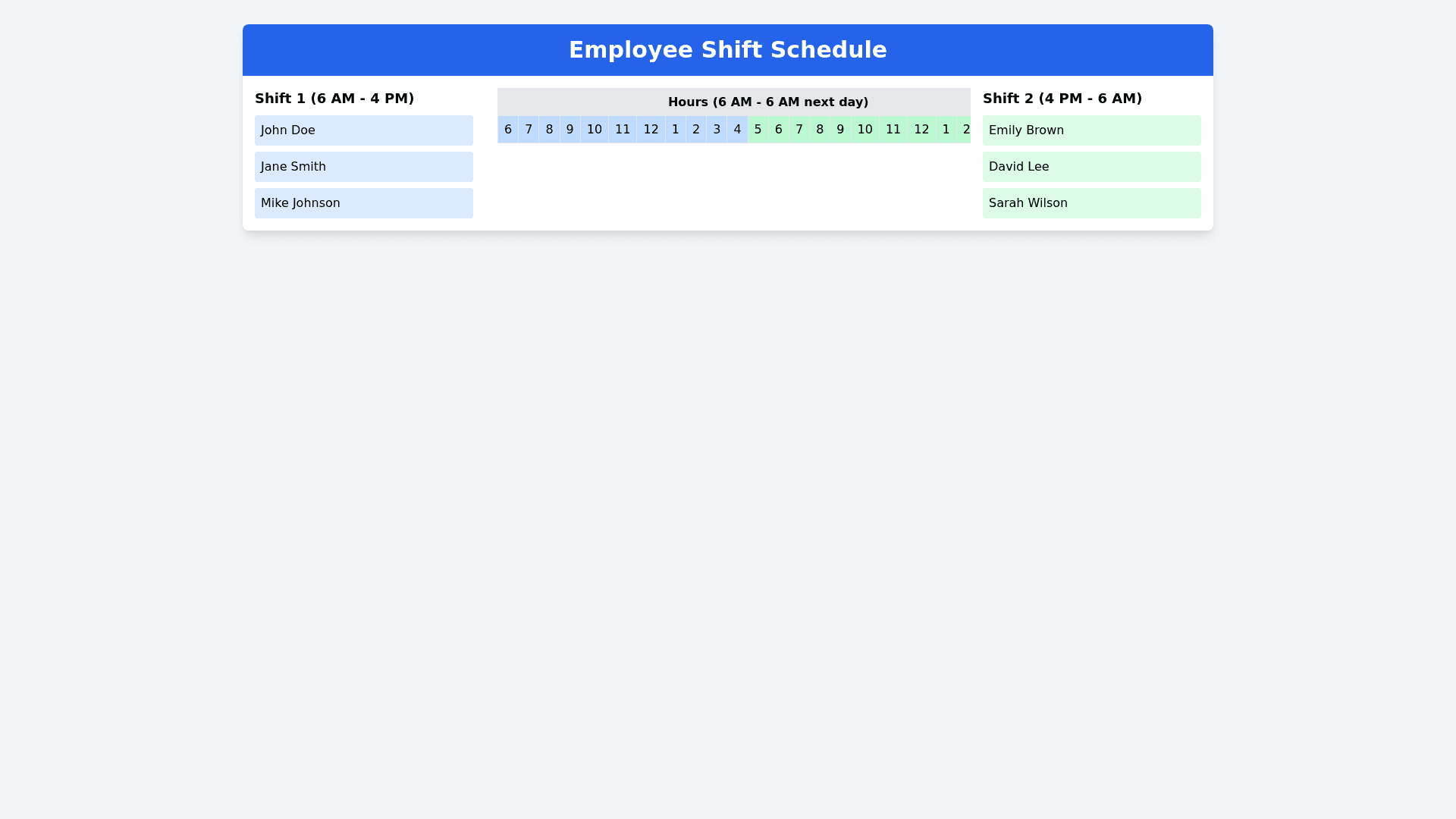Screen dimensions: 1456x819
Task: Click the green 9 PM hour cell
Action: click(840, 130)
